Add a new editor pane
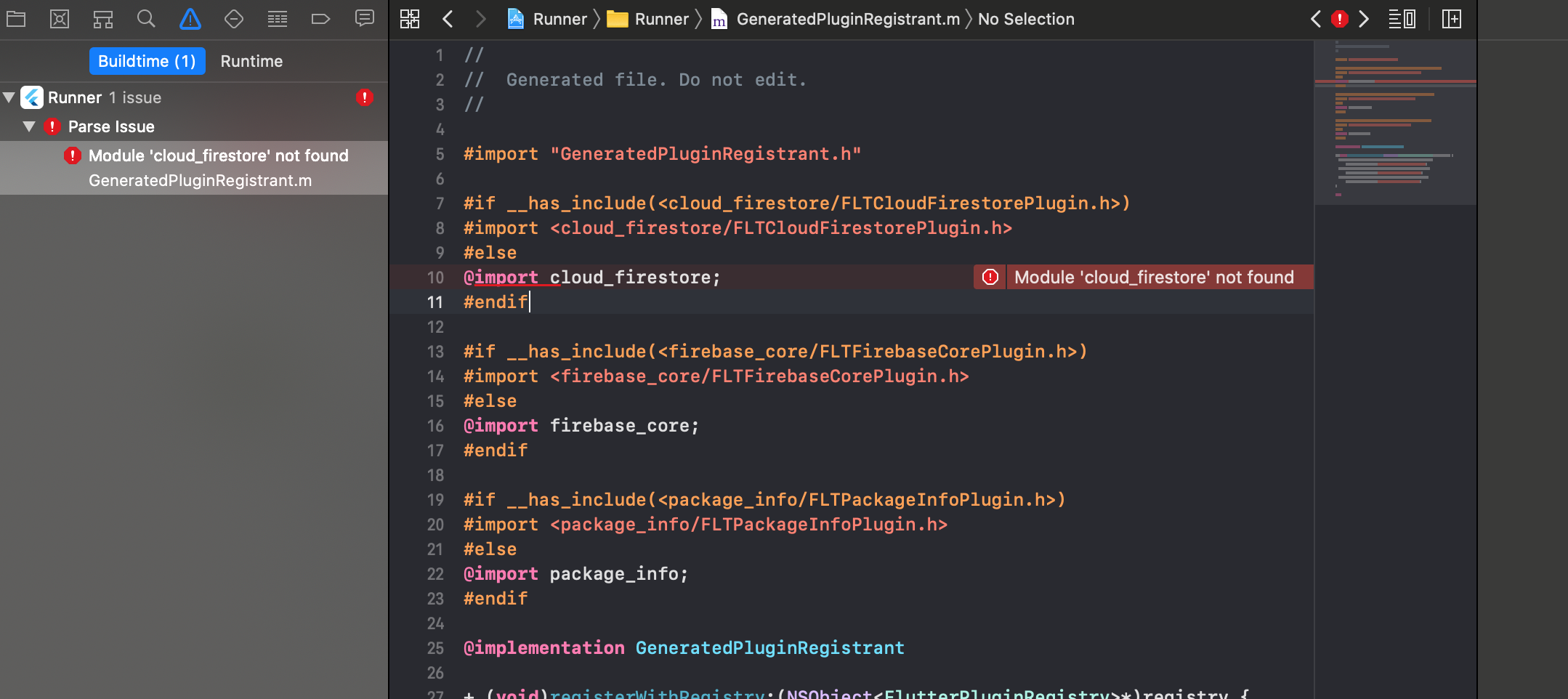The width and height of the screenshot is (1568, 699). click(x=1452, y=19)
